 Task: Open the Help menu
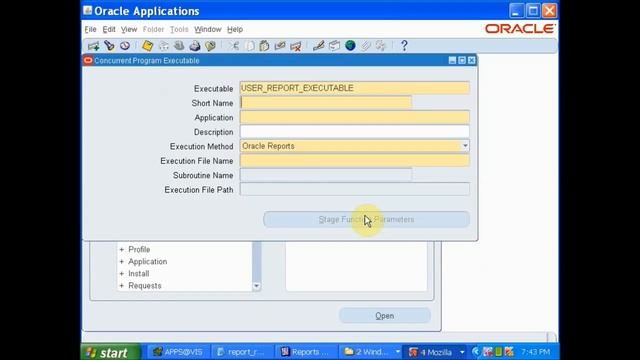(235, 29)
